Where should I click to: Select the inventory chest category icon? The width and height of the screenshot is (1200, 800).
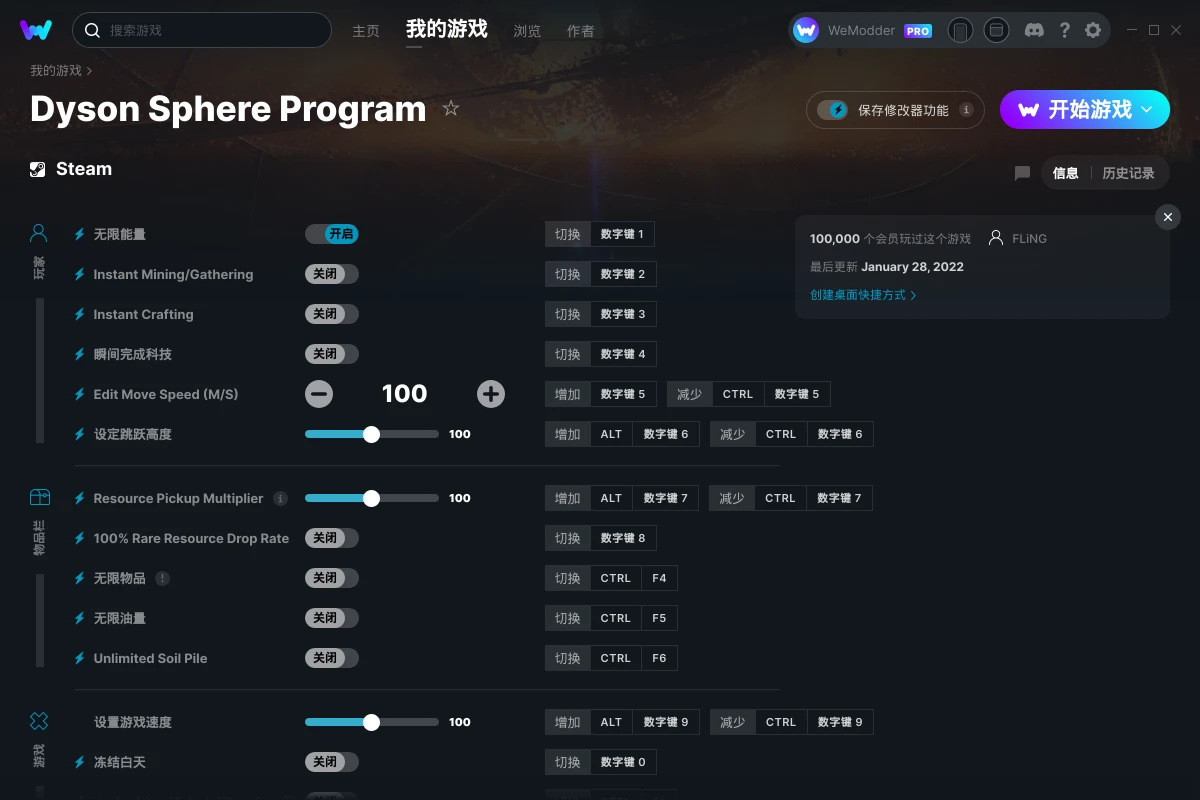click(x=39, y=497)
